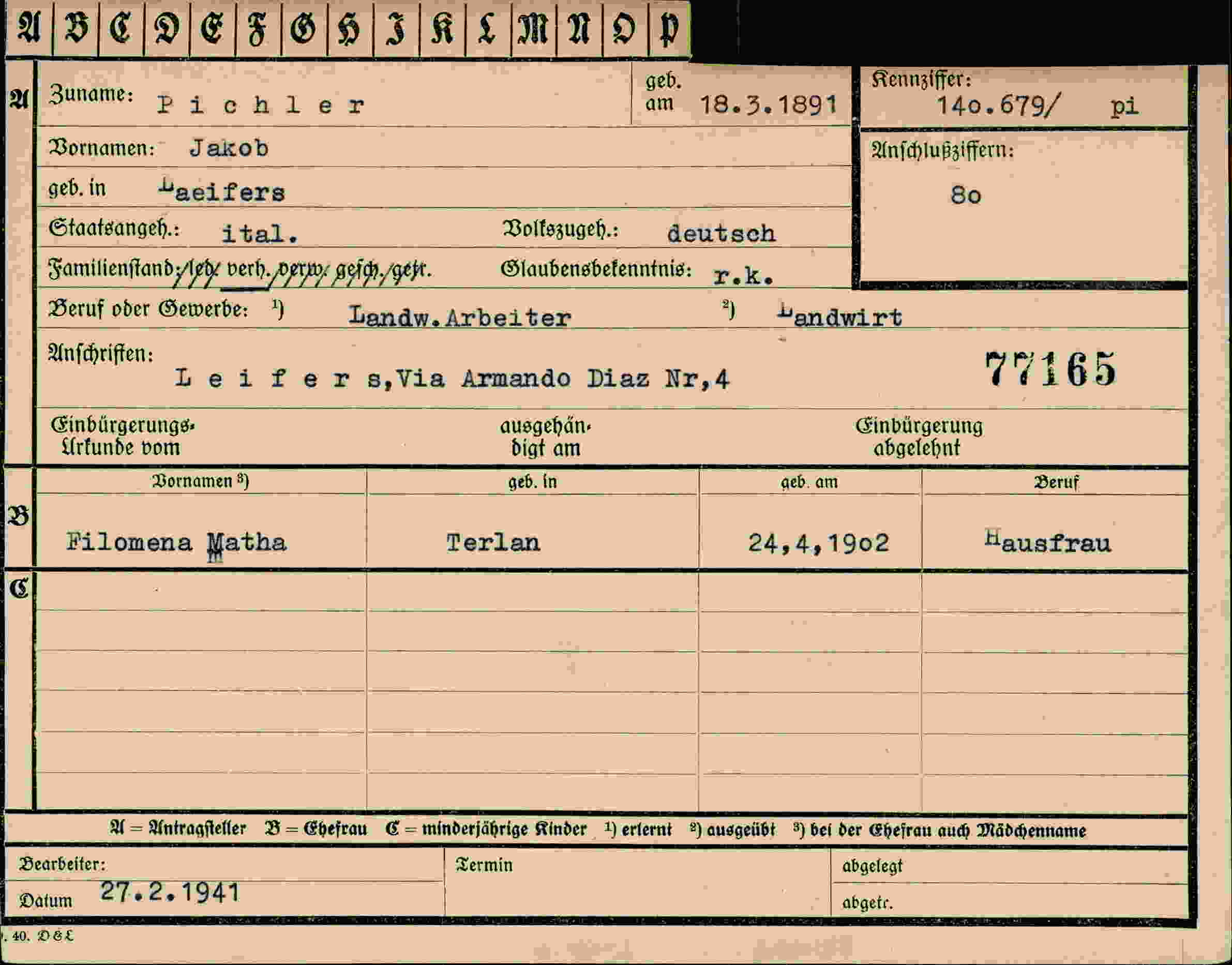The height and width of the screenshot is (965, 1232).
Task: Click the 'geb. am' column header in table
Action: point(809,482)
